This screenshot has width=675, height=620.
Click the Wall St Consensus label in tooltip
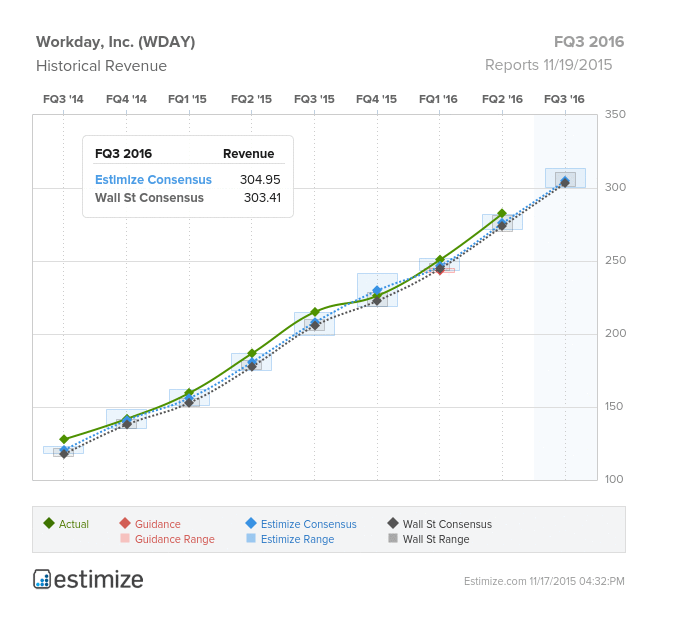click(149, 198)
